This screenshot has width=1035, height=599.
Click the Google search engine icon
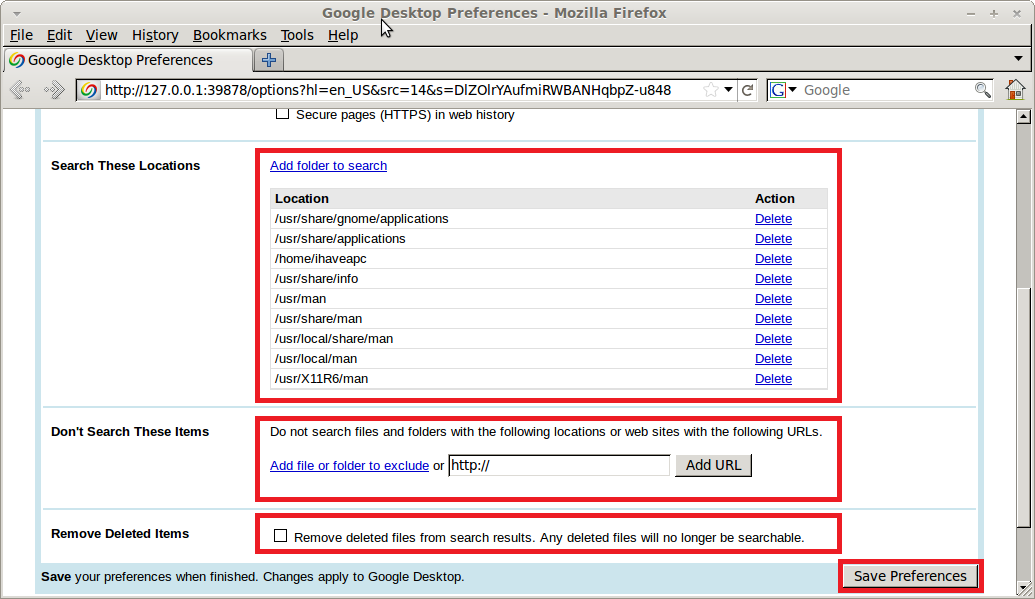(x=778, y=90)
